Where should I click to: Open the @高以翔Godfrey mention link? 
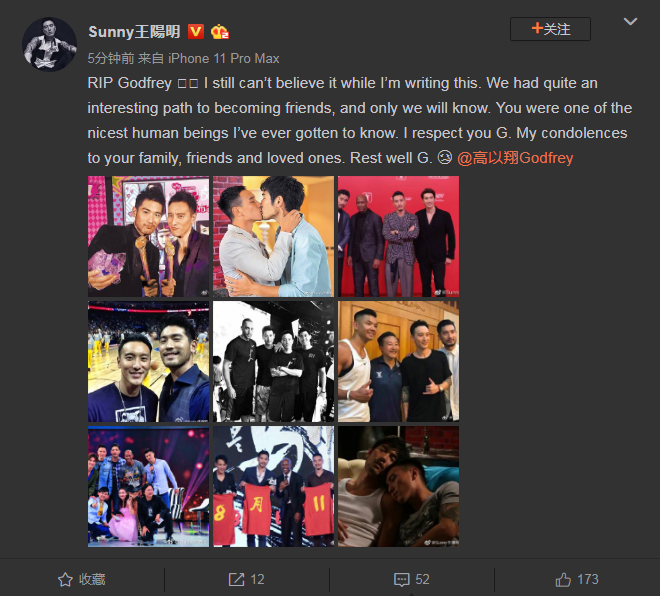click(515, 158)
